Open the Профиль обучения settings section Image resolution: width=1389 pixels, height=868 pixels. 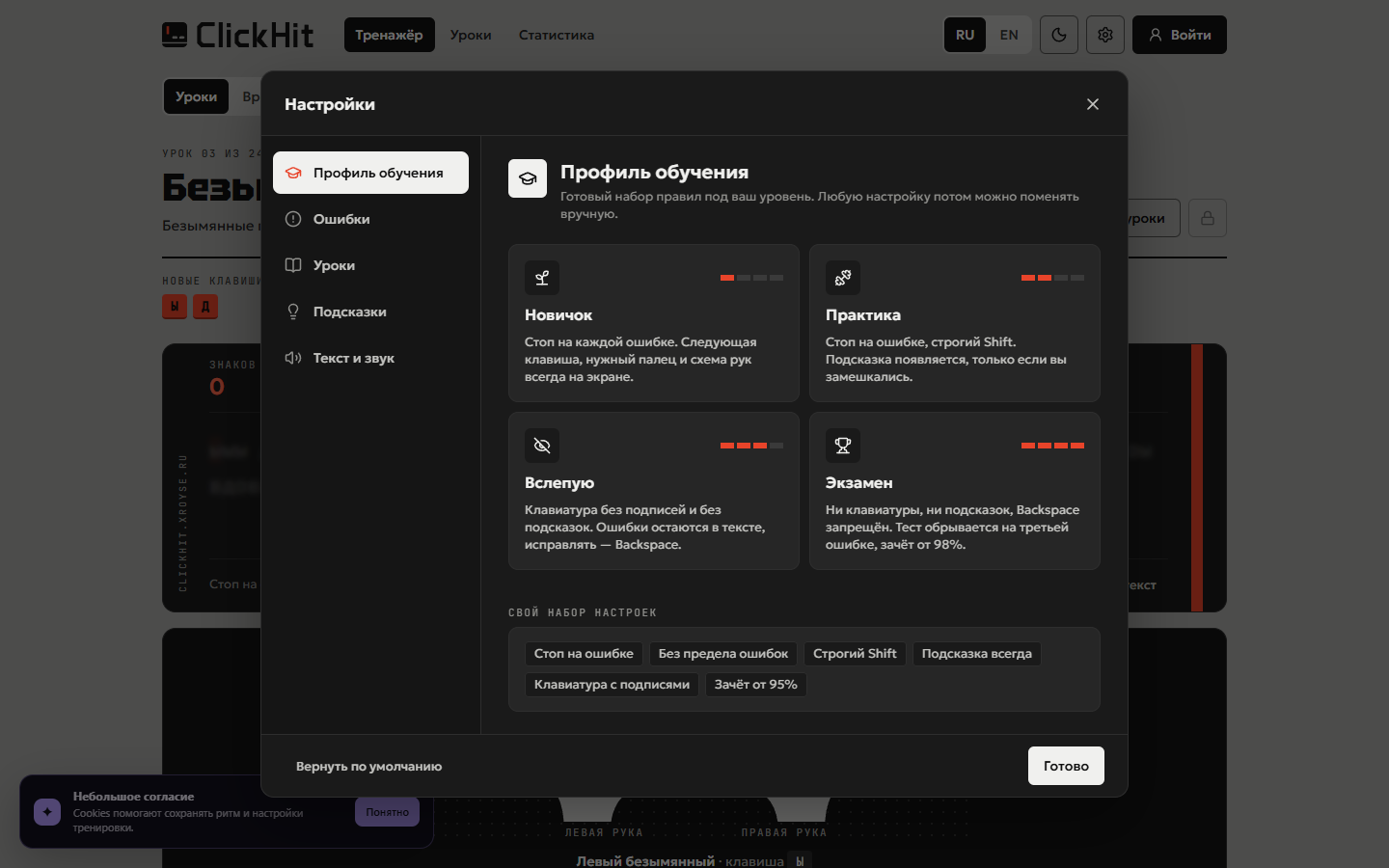(x=370, y=173)
